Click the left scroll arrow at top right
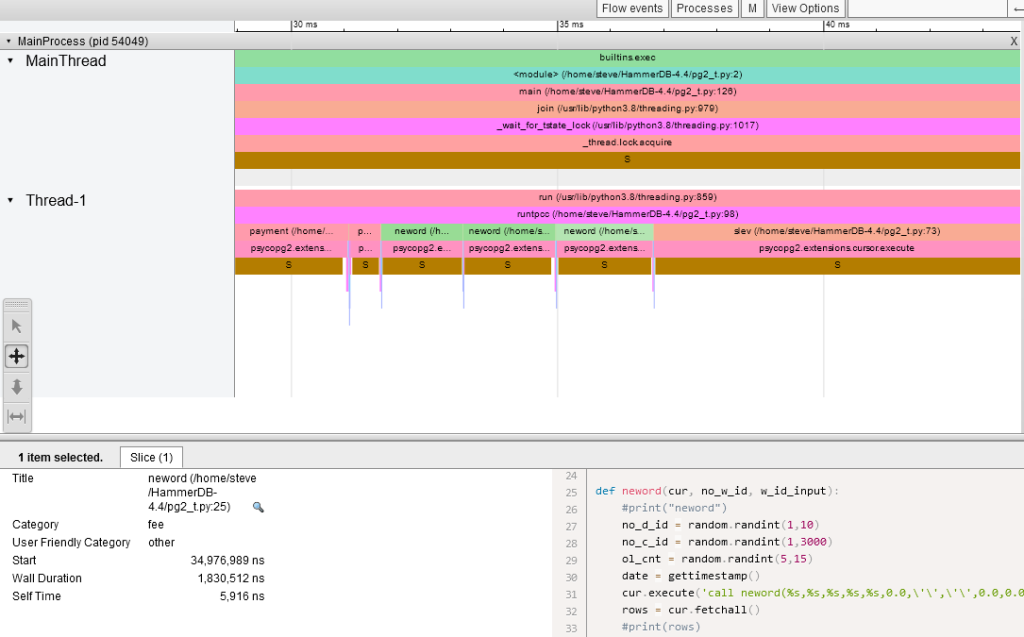The image size is (1024, 637). pos(1016,9)
